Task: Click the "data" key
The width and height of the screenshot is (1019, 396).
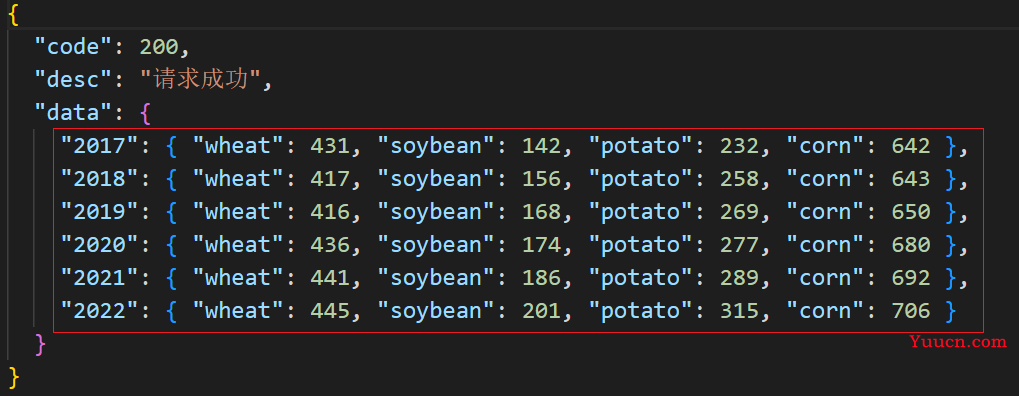Action: 73,113
